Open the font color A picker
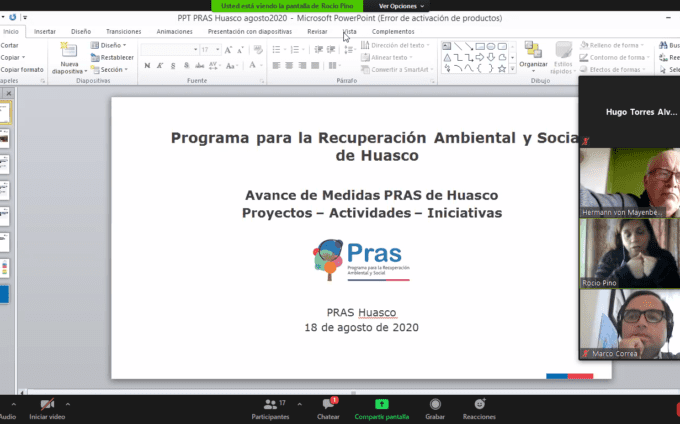The height and width of the screenshot is (424, 680). pyautogui.click(x=255, y=65)
